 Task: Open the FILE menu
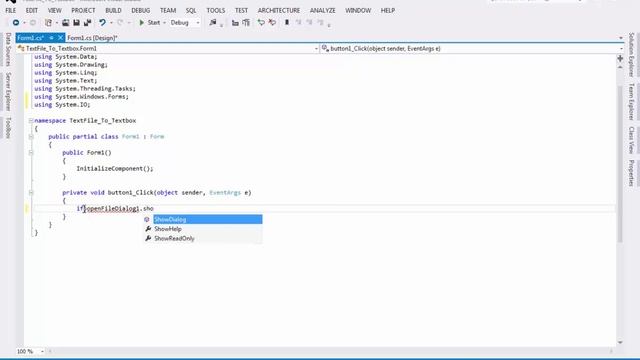coord(11,10)
